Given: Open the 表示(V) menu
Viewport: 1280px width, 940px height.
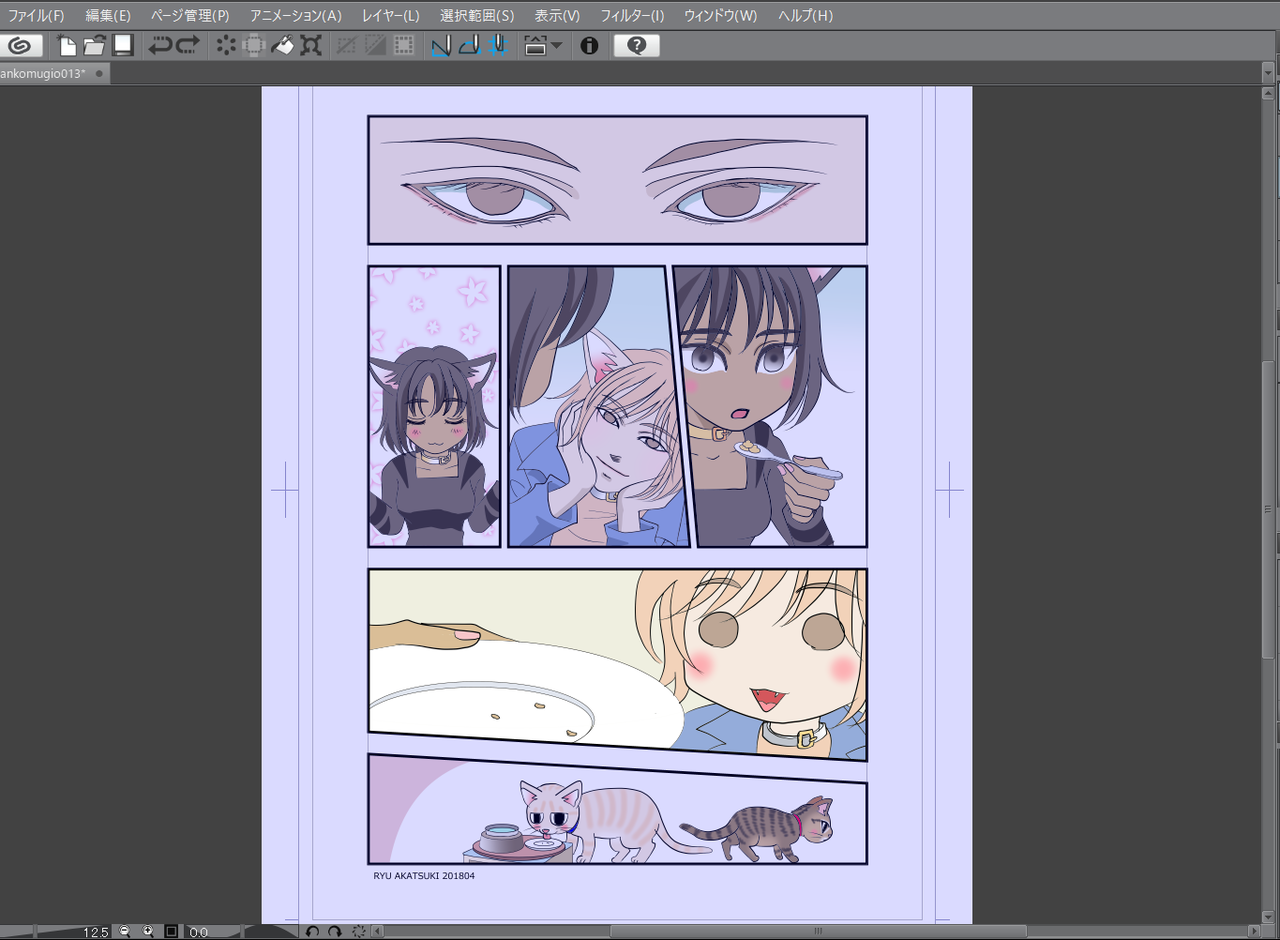Looking at the screenshot, I should tap(557, 16).
